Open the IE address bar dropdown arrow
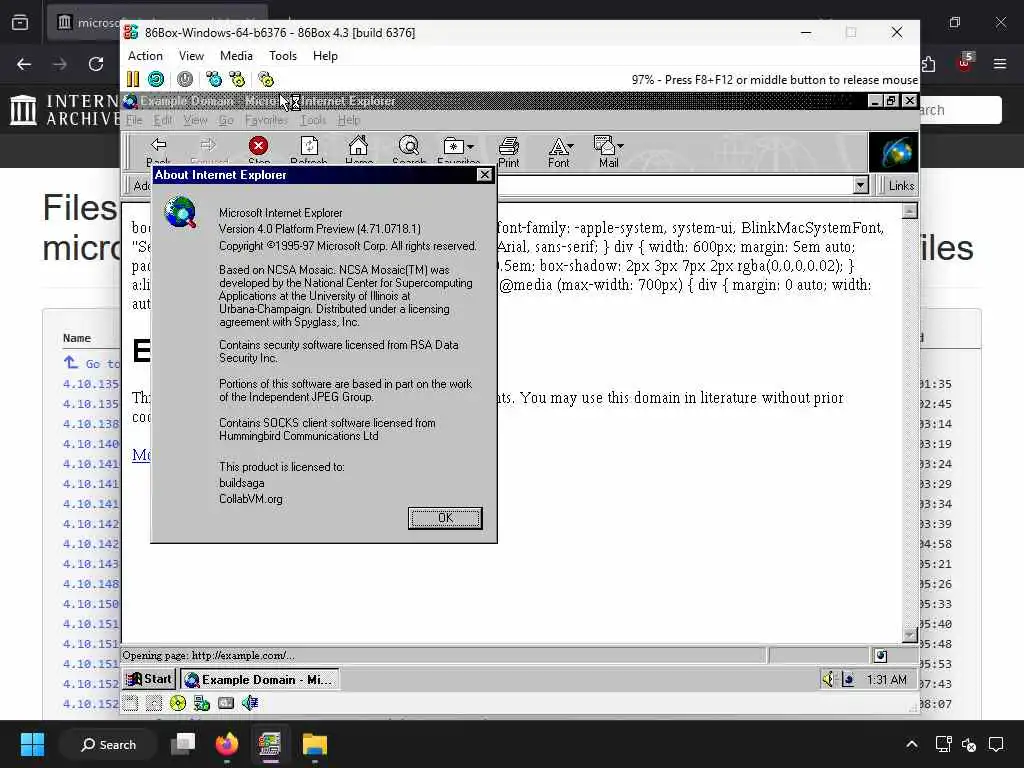Viewport: 1024px width, 768px height. coord(861,185)
